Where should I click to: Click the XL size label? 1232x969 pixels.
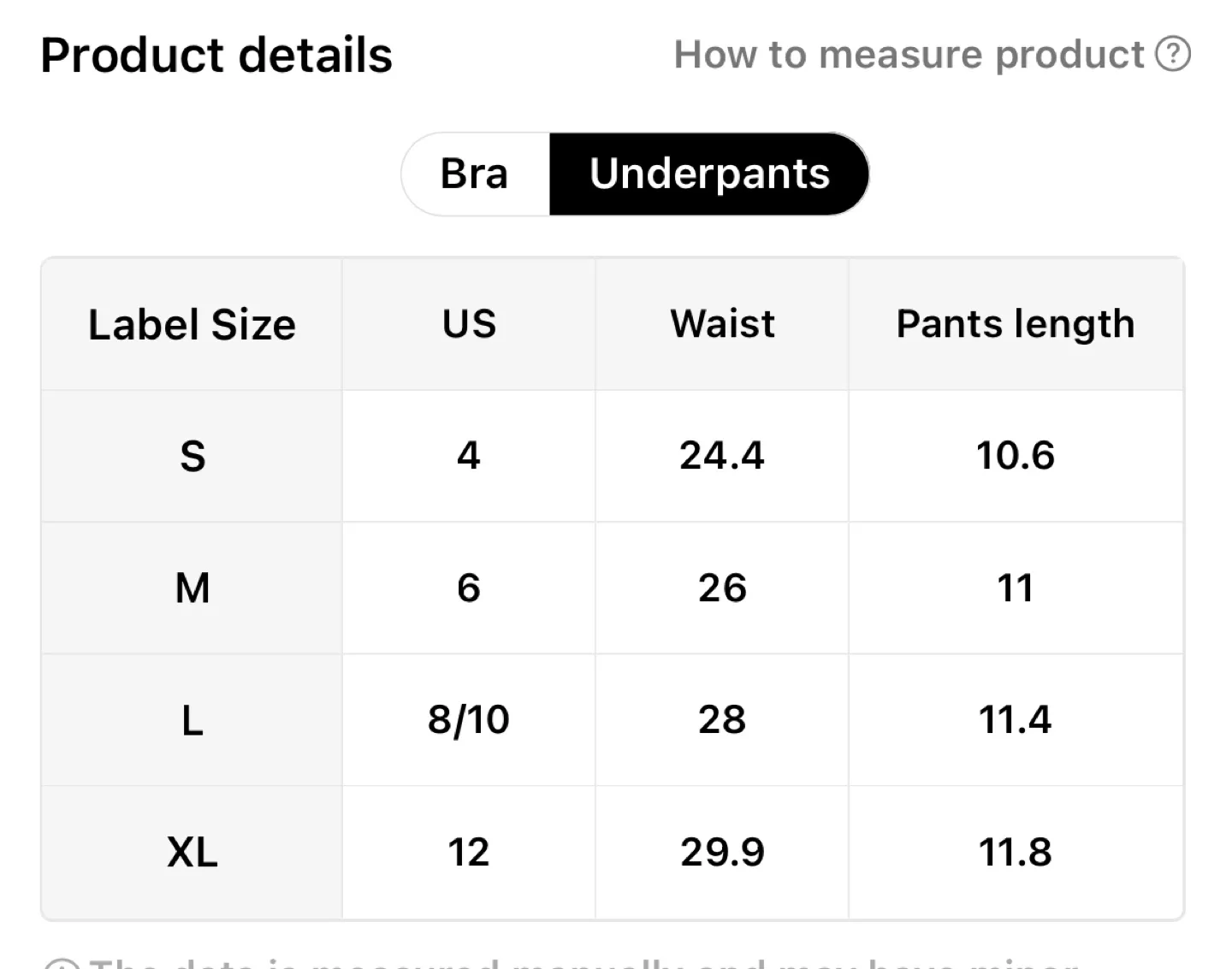coord(192,851)
